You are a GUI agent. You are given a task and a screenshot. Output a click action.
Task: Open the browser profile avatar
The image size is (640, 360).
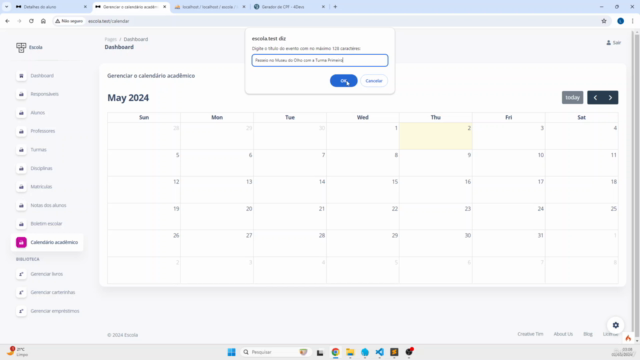tap(620, 21)
